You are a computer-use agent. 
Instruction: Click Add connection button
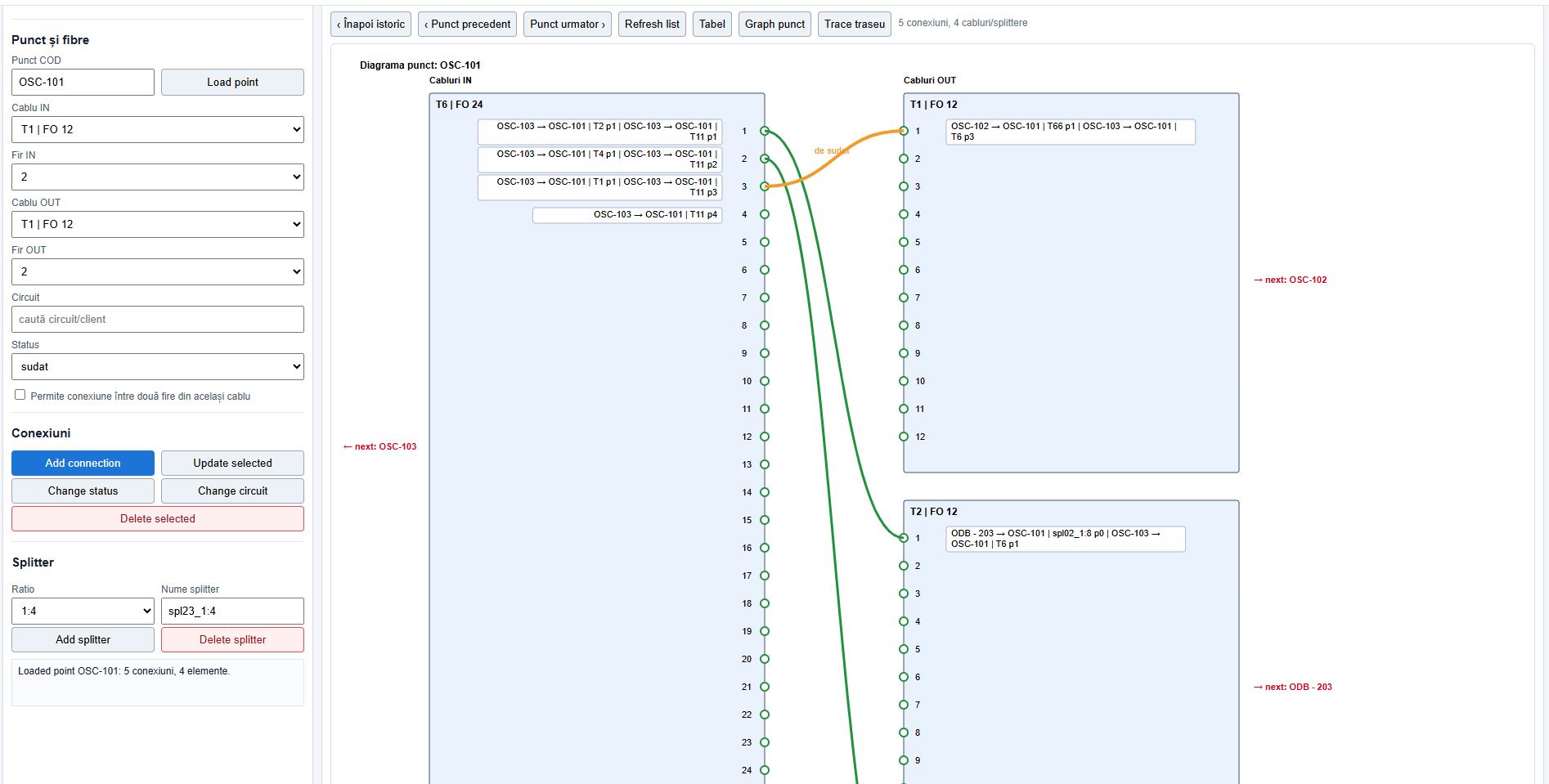[83, 463]
